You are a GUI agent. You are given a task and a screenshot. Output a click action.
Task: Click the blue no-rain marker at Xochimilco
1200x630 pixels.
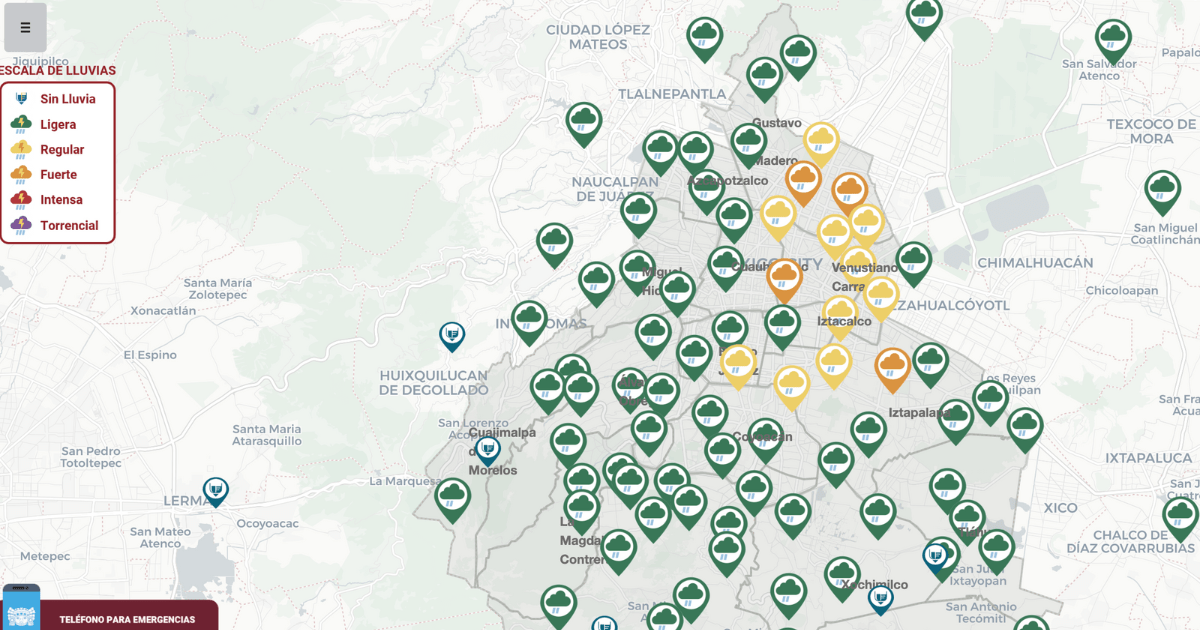(880, 598)
